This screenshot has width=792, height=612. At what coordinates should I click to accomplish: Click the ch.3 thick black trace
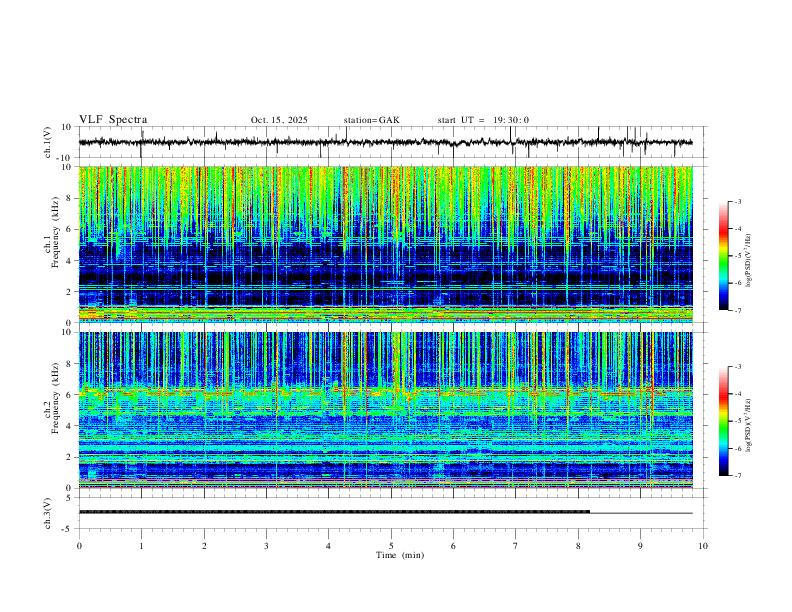click(334, 512)
